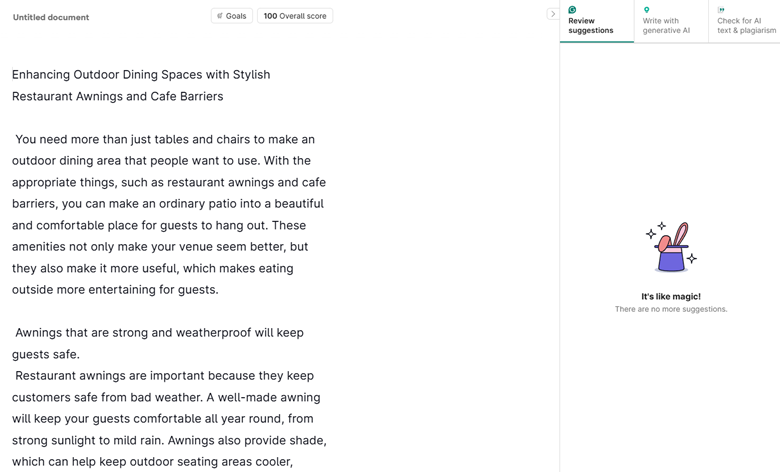Click the "There are no more suggestions" text
The height and width of the screenshot is (472, 780).
click(x=671, y=309)
